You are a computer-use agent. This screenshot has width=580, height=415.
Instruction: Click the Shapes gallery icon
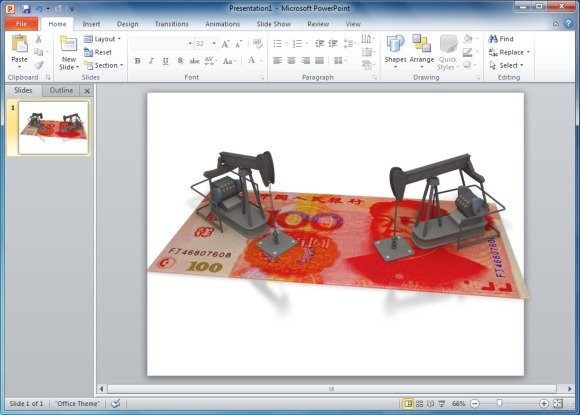395,44
